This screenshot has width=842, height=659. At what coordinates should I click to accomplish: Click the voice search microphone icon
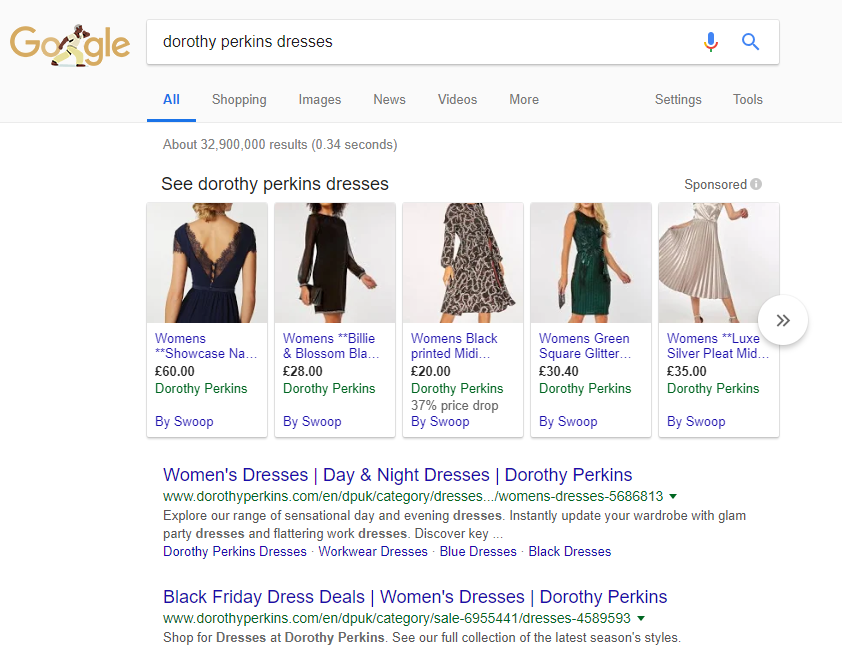[710, 42]
